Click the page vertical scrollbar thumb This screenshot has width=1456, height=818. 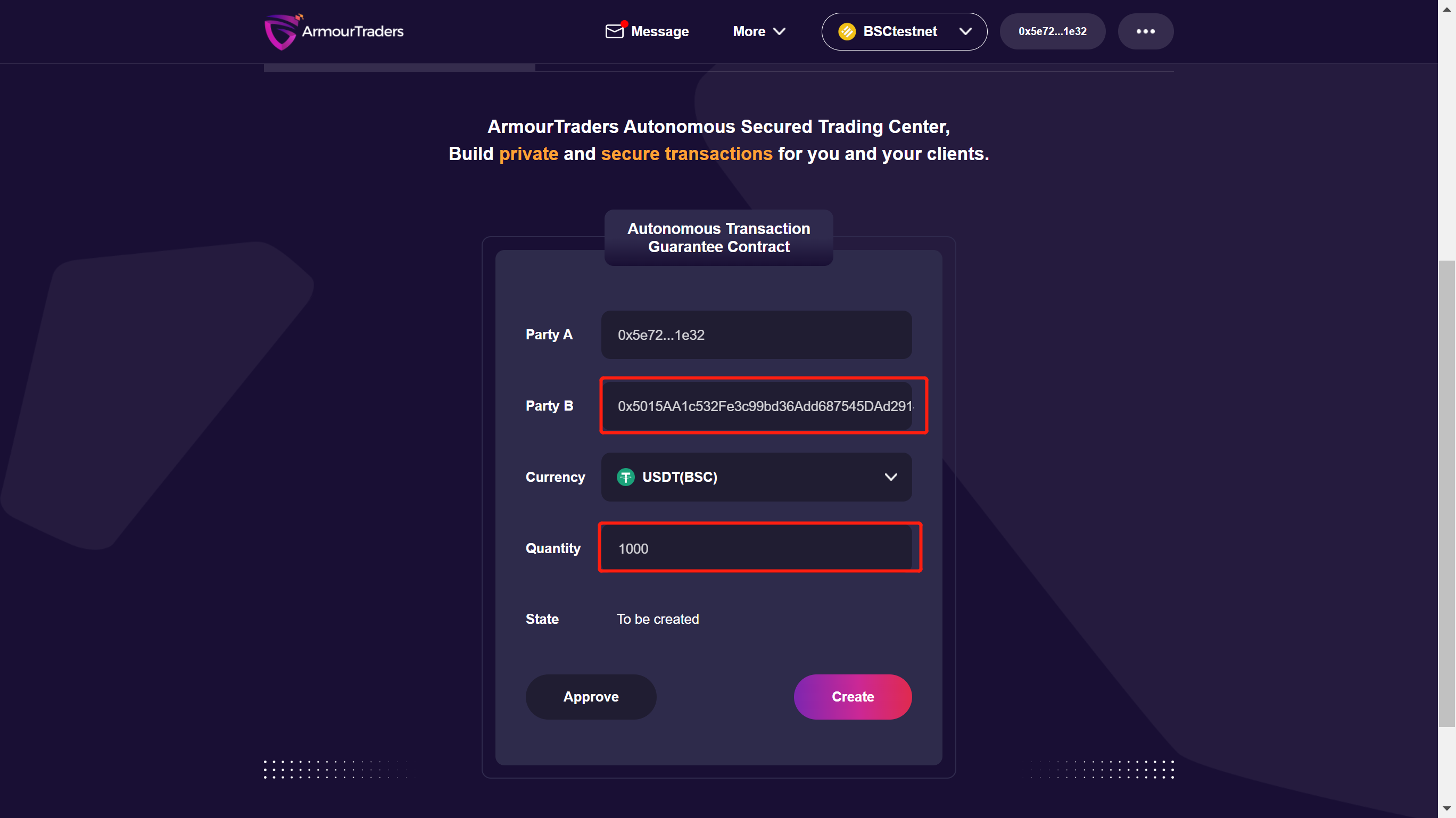[x=1446, y=493]
